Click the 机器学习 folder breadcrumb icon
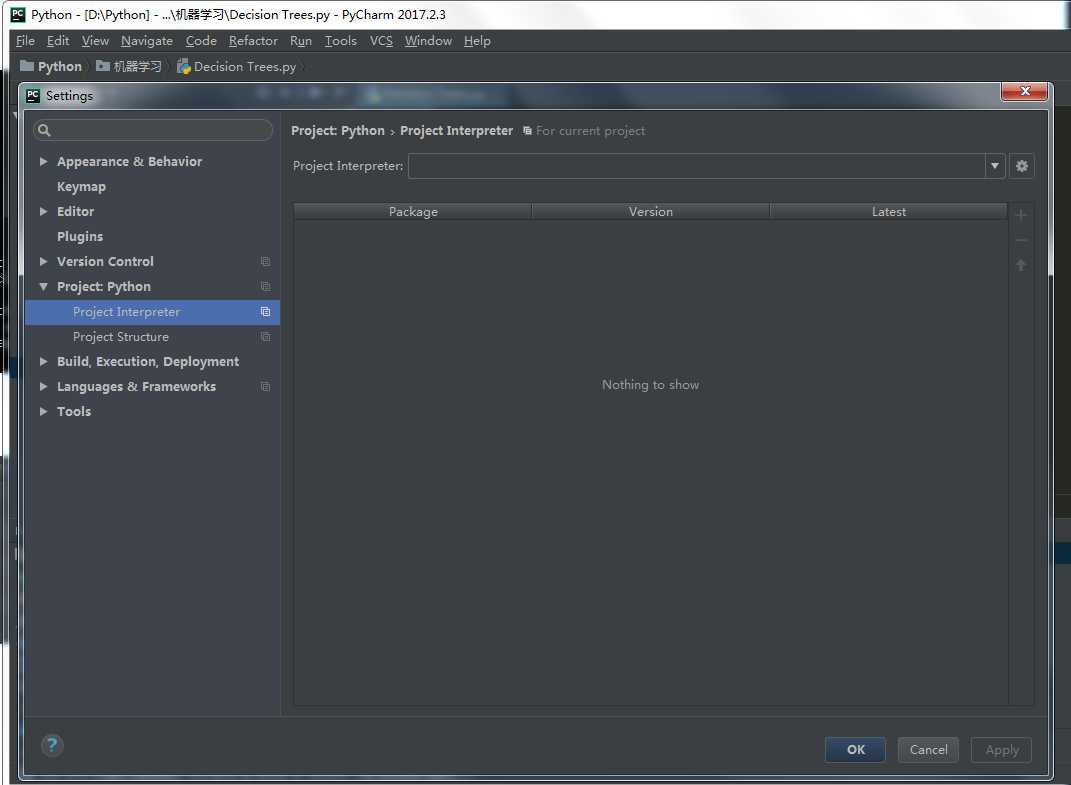The height and width of the screenshot is (785, 1071). [x=102, y=66]
